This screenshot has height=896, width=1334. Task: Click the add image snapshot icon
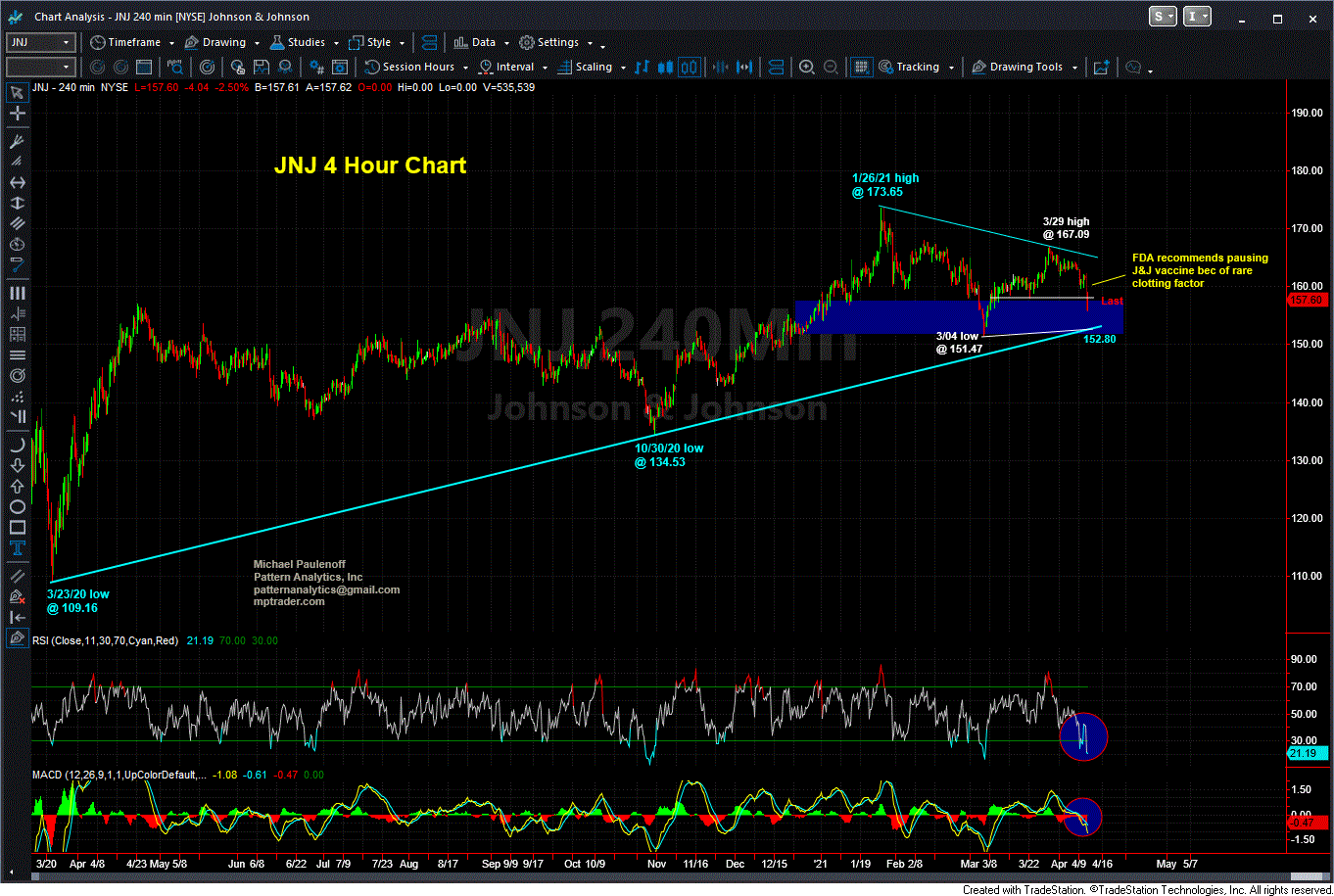coord(1101,67)
